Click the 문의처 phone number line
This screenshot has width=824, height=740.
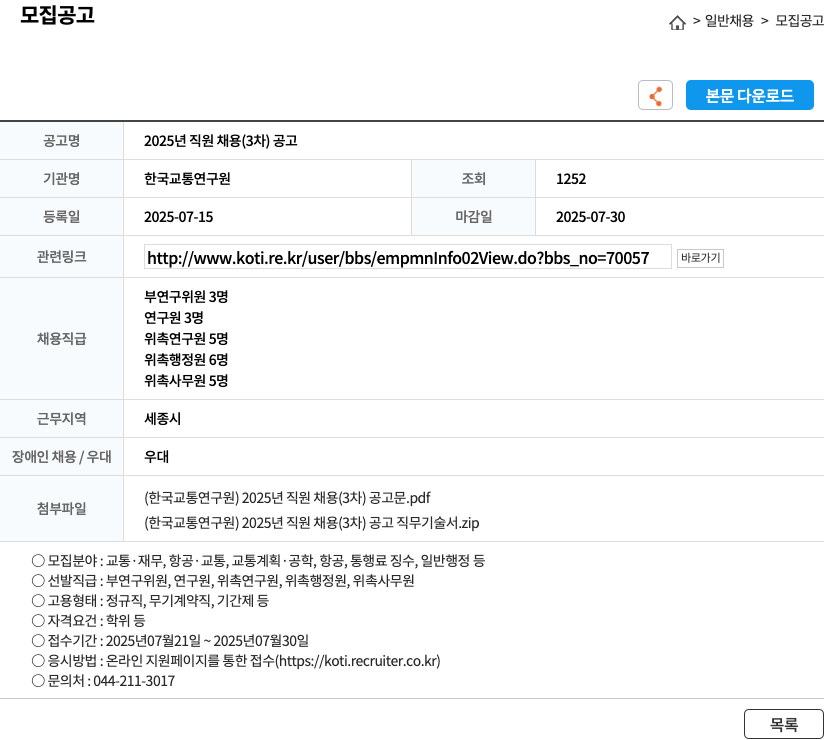[103, 681]
